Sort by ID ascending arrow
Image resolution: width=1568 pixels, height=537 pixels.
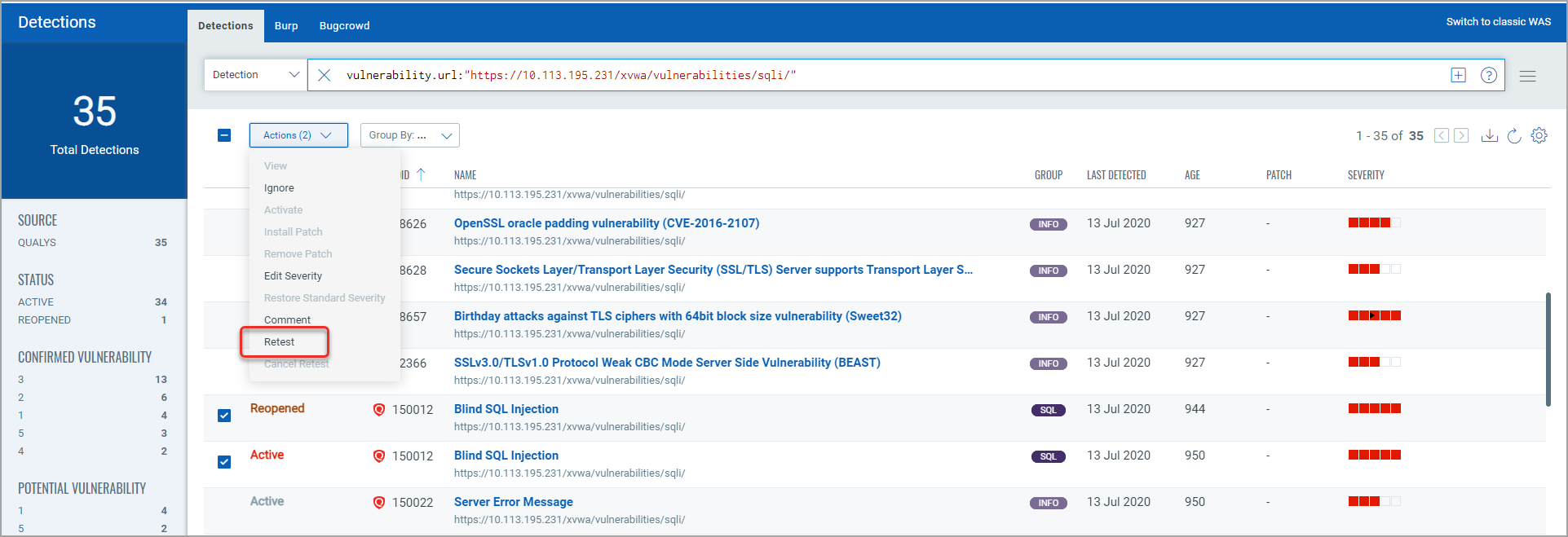coord(421,174)
